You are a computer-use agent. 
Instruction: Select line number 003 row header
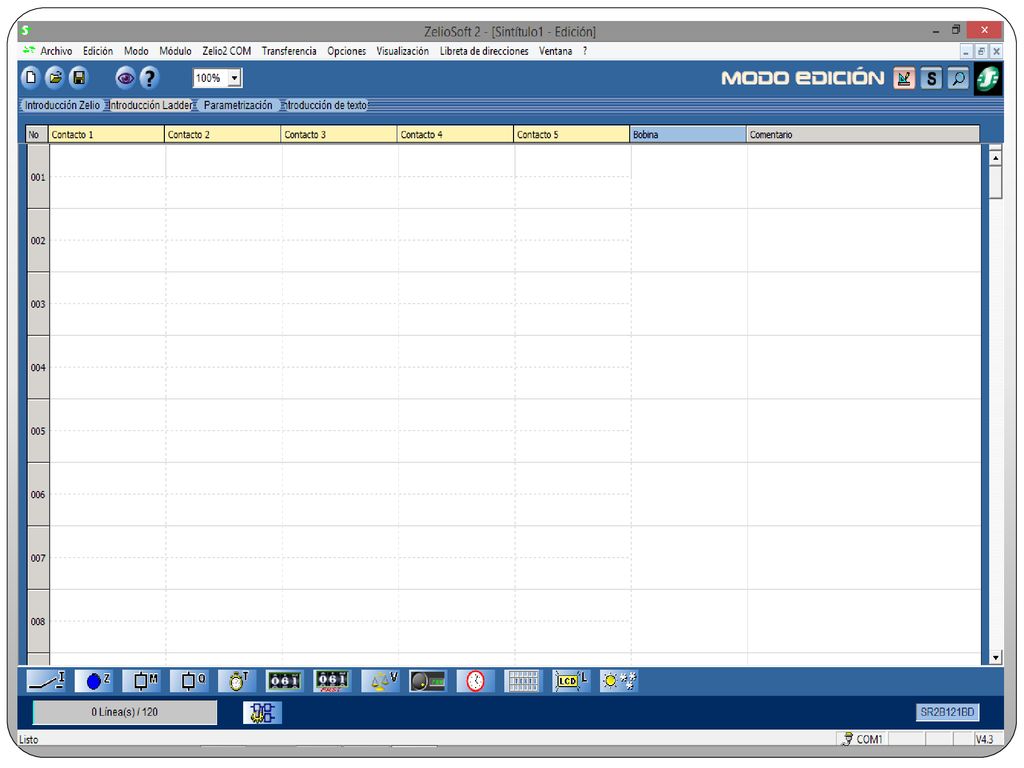point(38,304)
